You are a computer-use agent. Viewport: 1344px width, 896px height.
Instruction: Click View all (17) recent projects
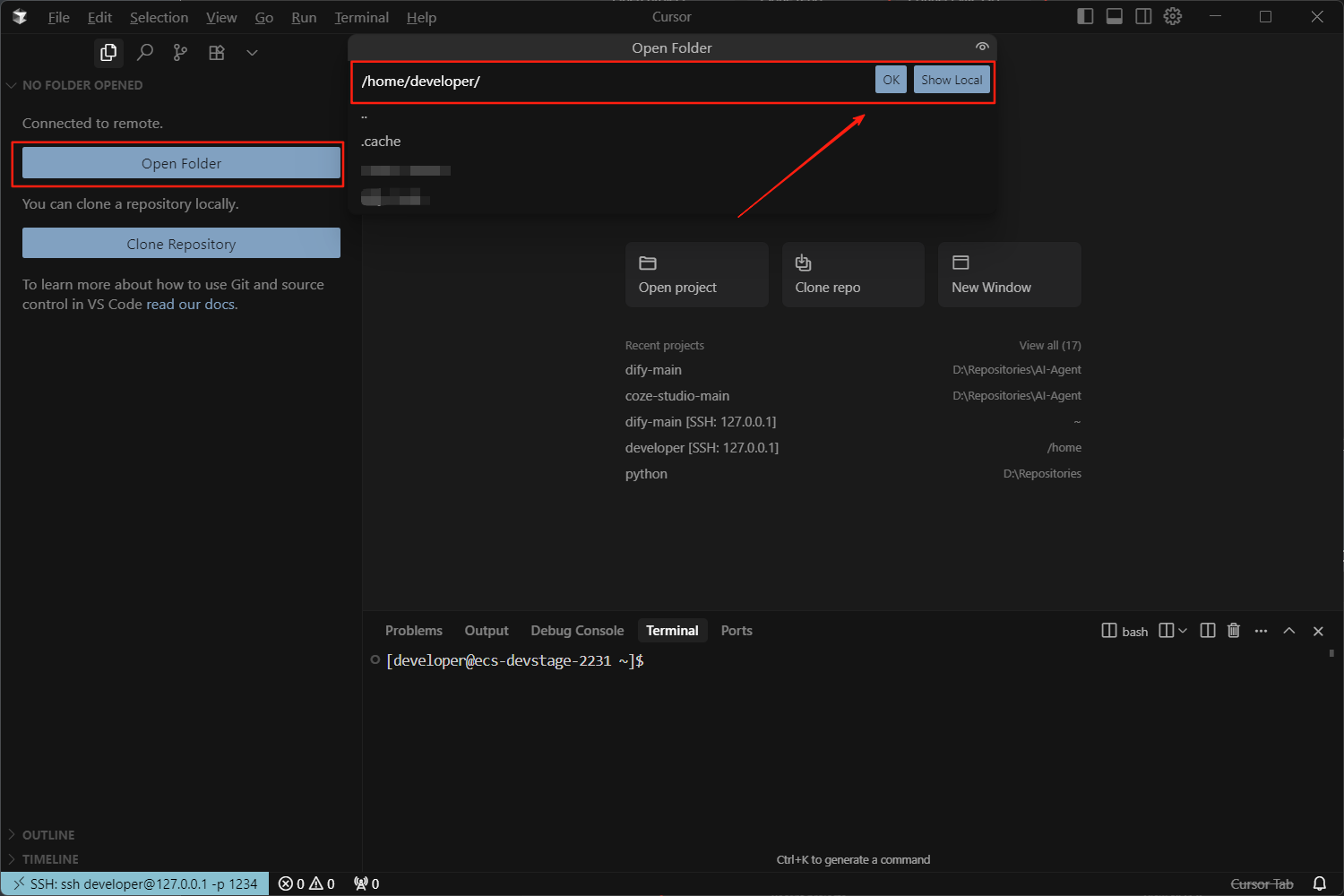click(x=1049, y=346)
